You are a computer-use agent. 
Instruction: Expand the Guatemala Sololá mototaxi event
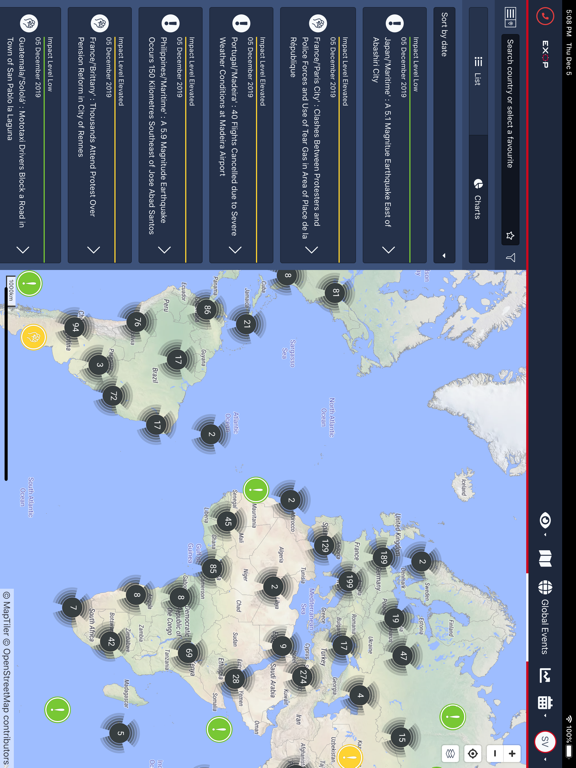pyautogui.click(x=23, y=250)
